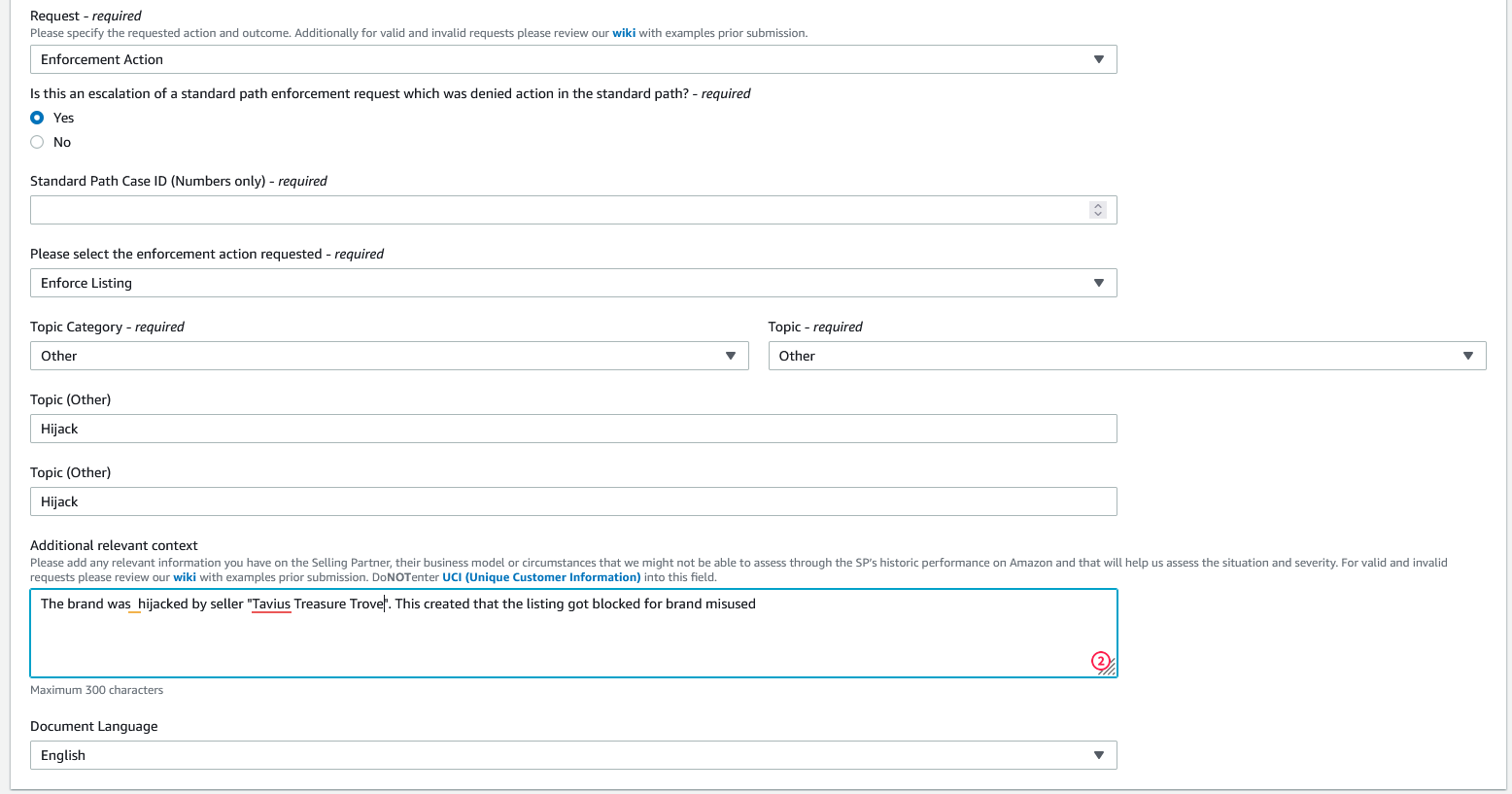Open the Topic Category dropdown

tap(389, 356)
